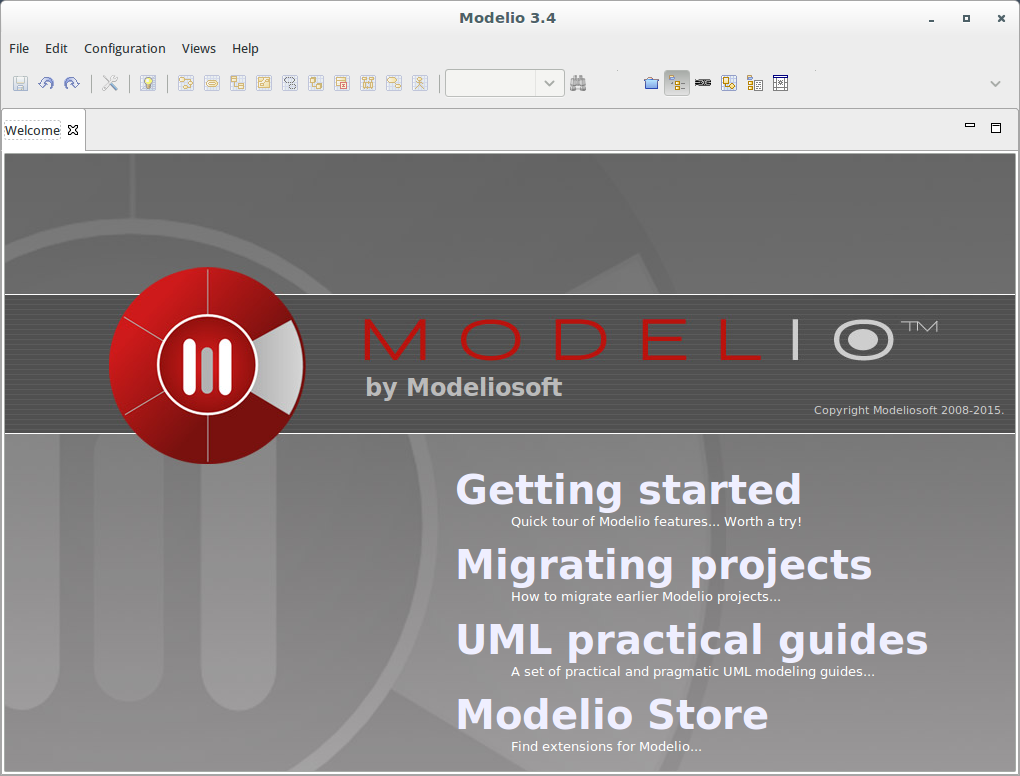Click the two overlapping squares diagram icon
Screen dimensions: 1020x776
click(x=316, y=83)
